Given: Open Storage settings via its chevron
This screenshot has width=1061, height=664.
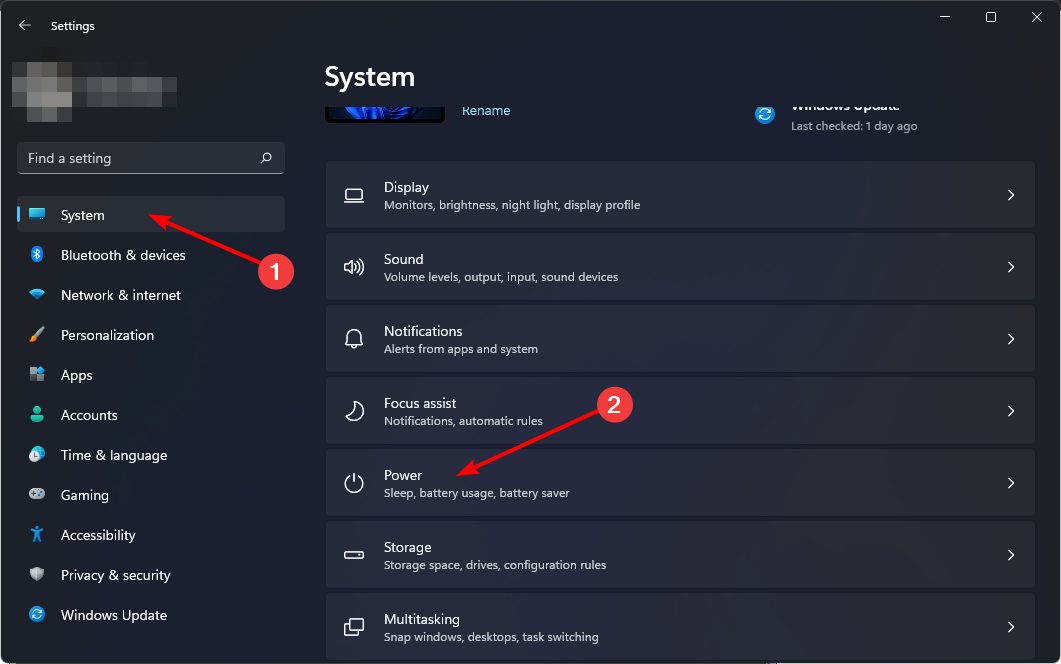Looking at the screenshot, I should click(x=1011, y=555).
